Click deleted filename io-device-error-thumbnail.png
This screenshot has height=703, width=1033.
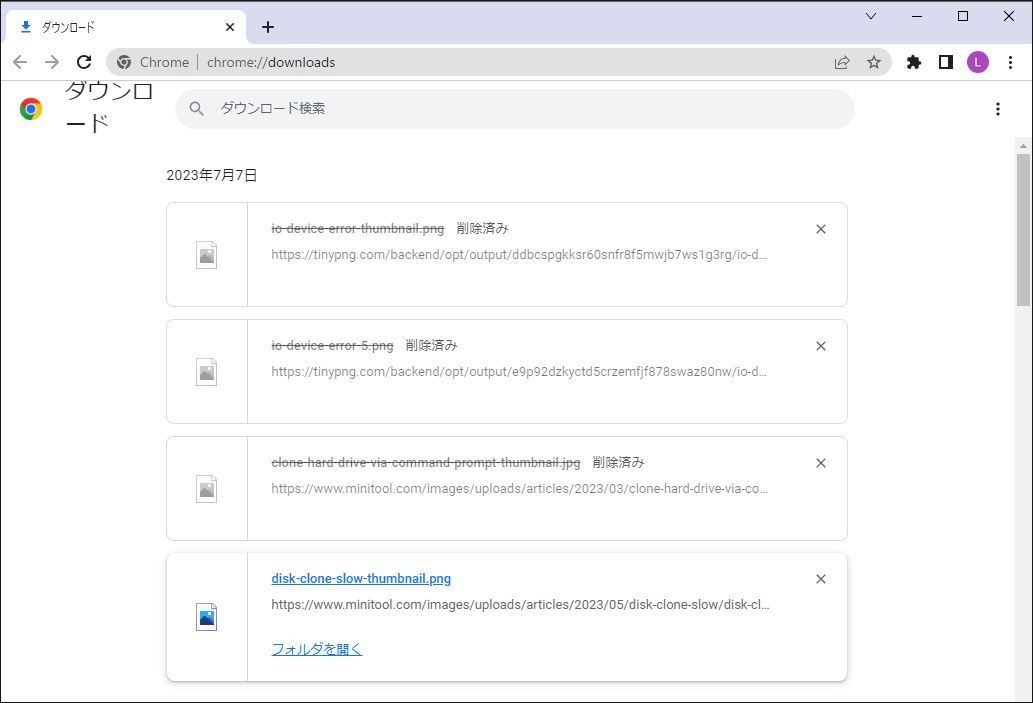click(358, 229)
